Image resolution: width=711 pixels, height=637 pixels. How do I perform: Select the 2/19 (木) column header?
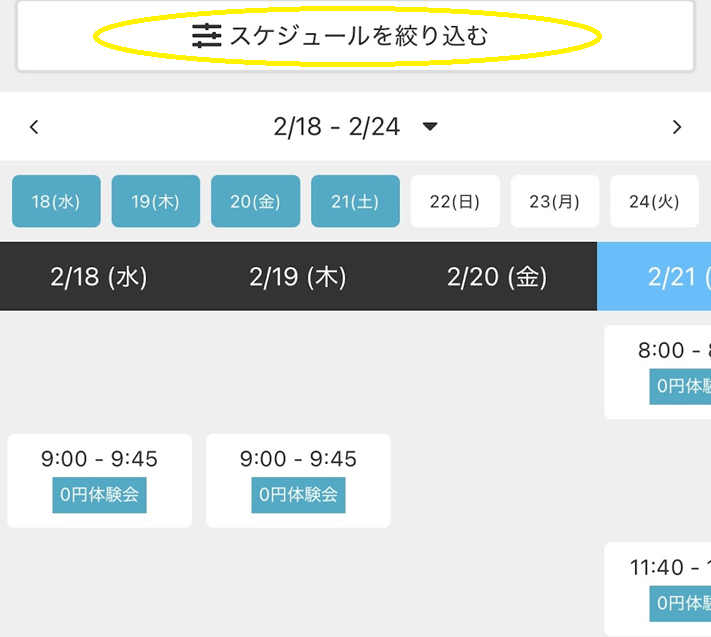pyautogui.click(x=298, y=277)
